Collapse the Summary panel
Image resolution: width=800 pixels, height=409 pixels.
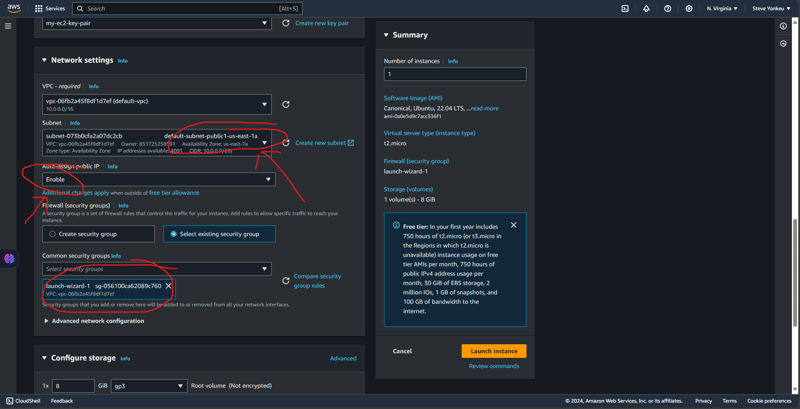(x=386, y=35)
